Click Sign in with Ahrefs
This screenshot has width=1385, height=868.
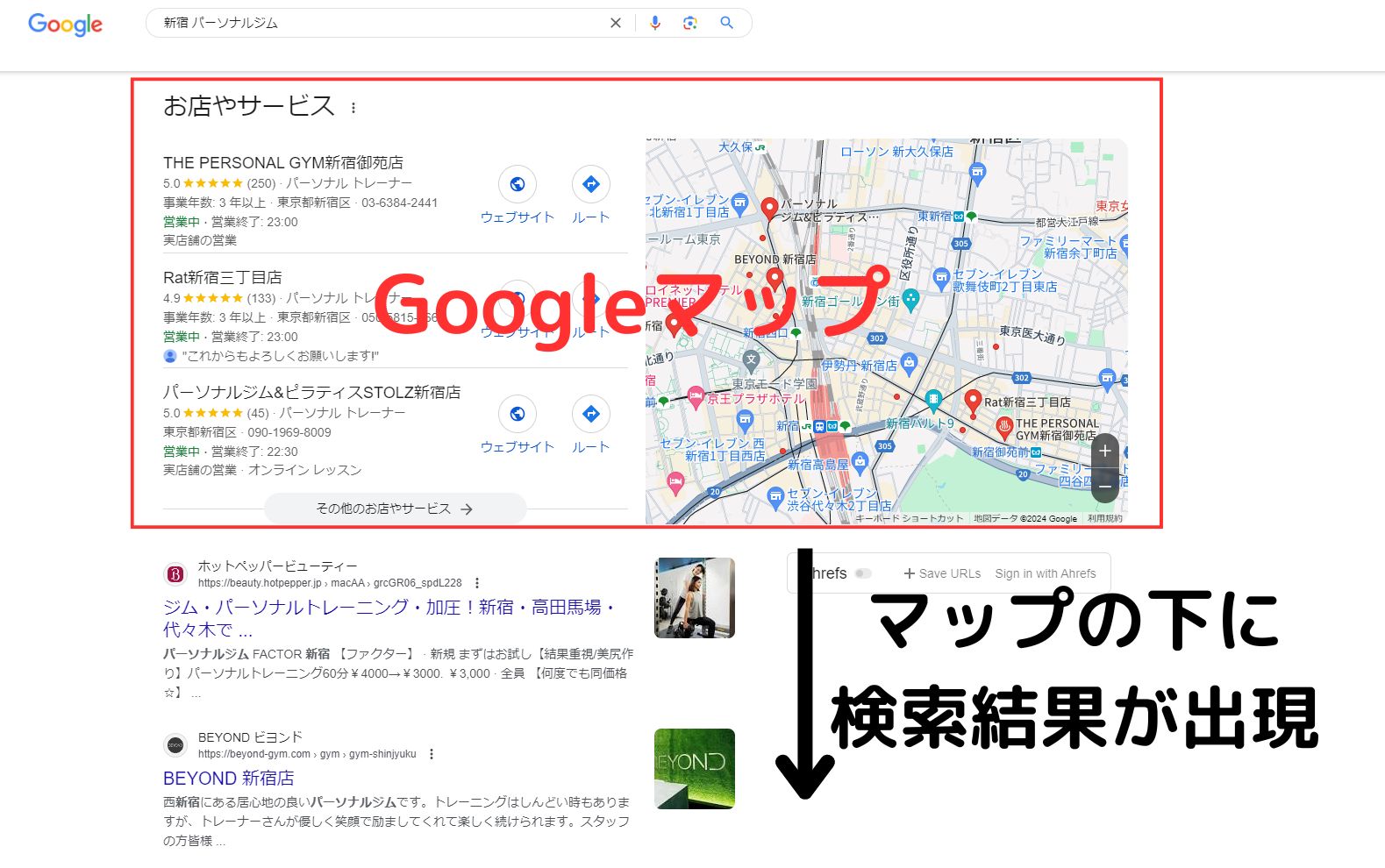coord(1046,573)
